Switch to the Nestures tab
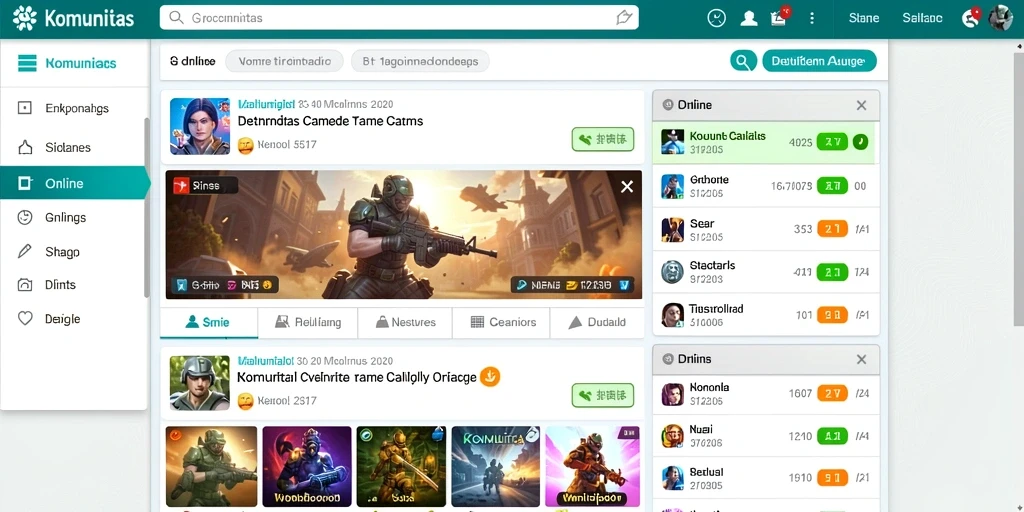 [404, 322]
